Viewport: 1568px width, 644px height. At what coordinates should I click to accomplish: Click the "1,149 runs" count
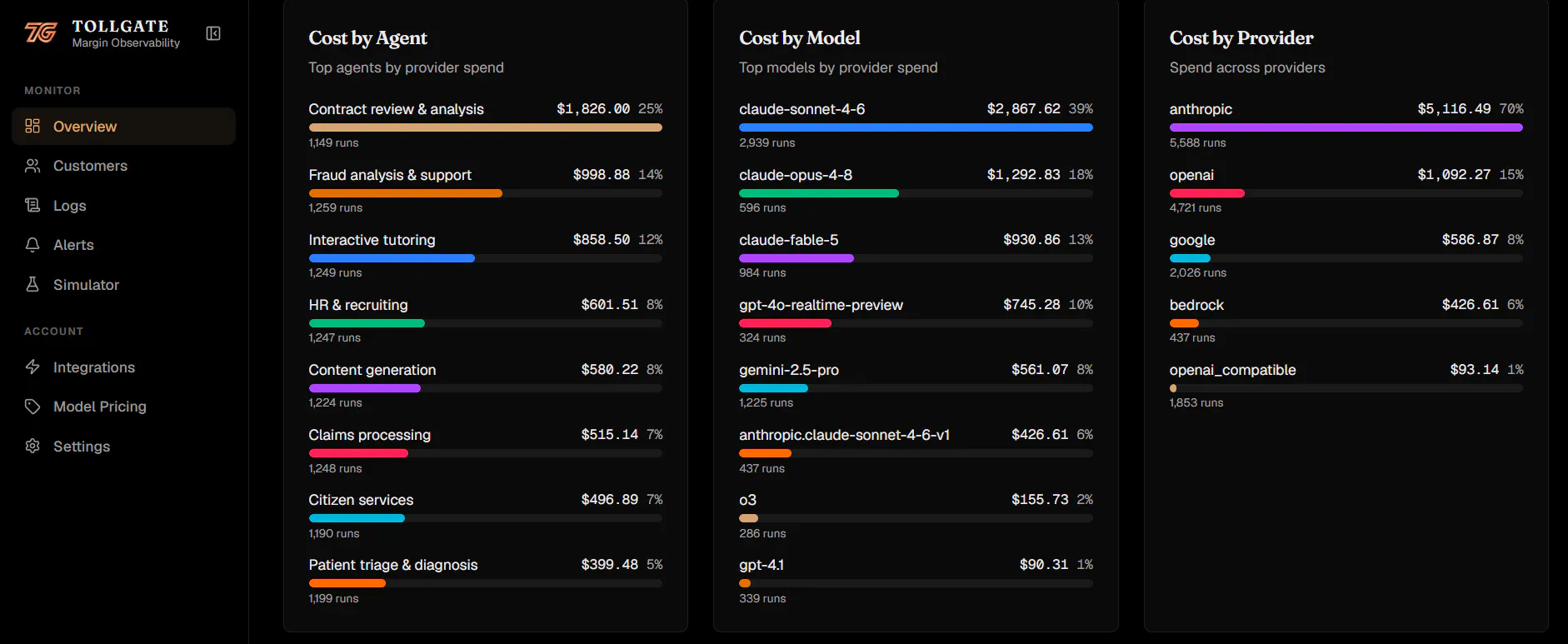[x=334, y=142]
